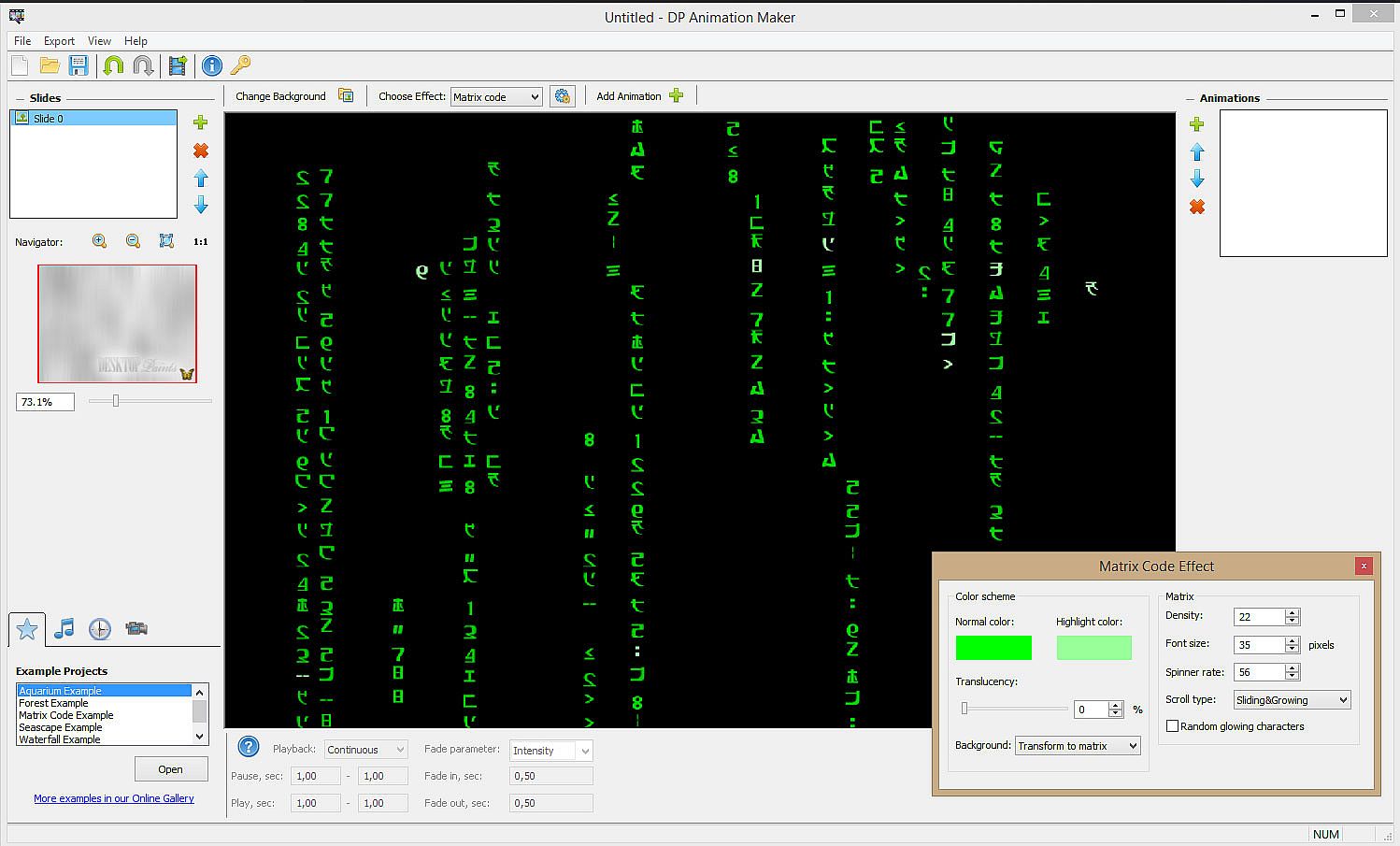Screen dimensions: 1400x846
Task: Follow the Online Gallery examples link
Action: tap(114, 798)
